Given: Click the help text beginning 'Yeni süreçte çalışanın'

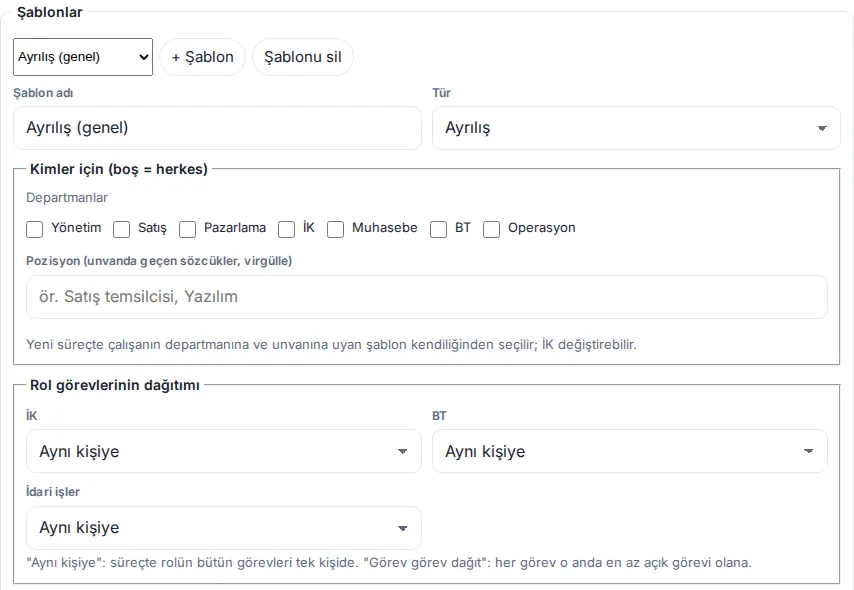Looking at the screenshot, I should pyautogui.click(x=331, y=345).
